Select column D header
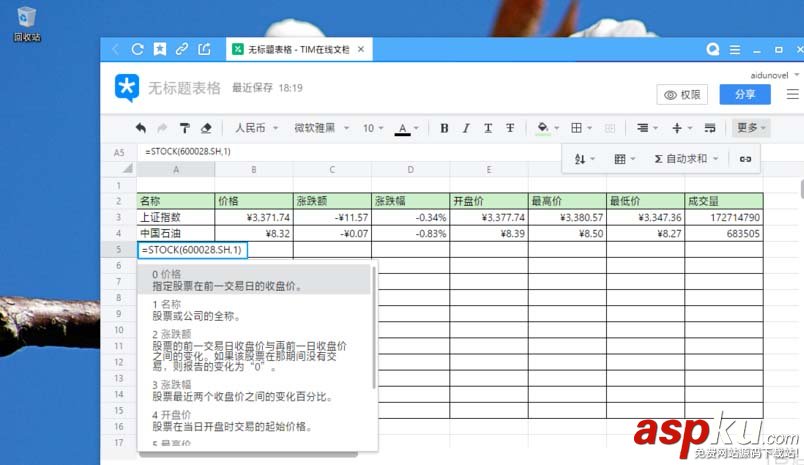 pos(410,170)
